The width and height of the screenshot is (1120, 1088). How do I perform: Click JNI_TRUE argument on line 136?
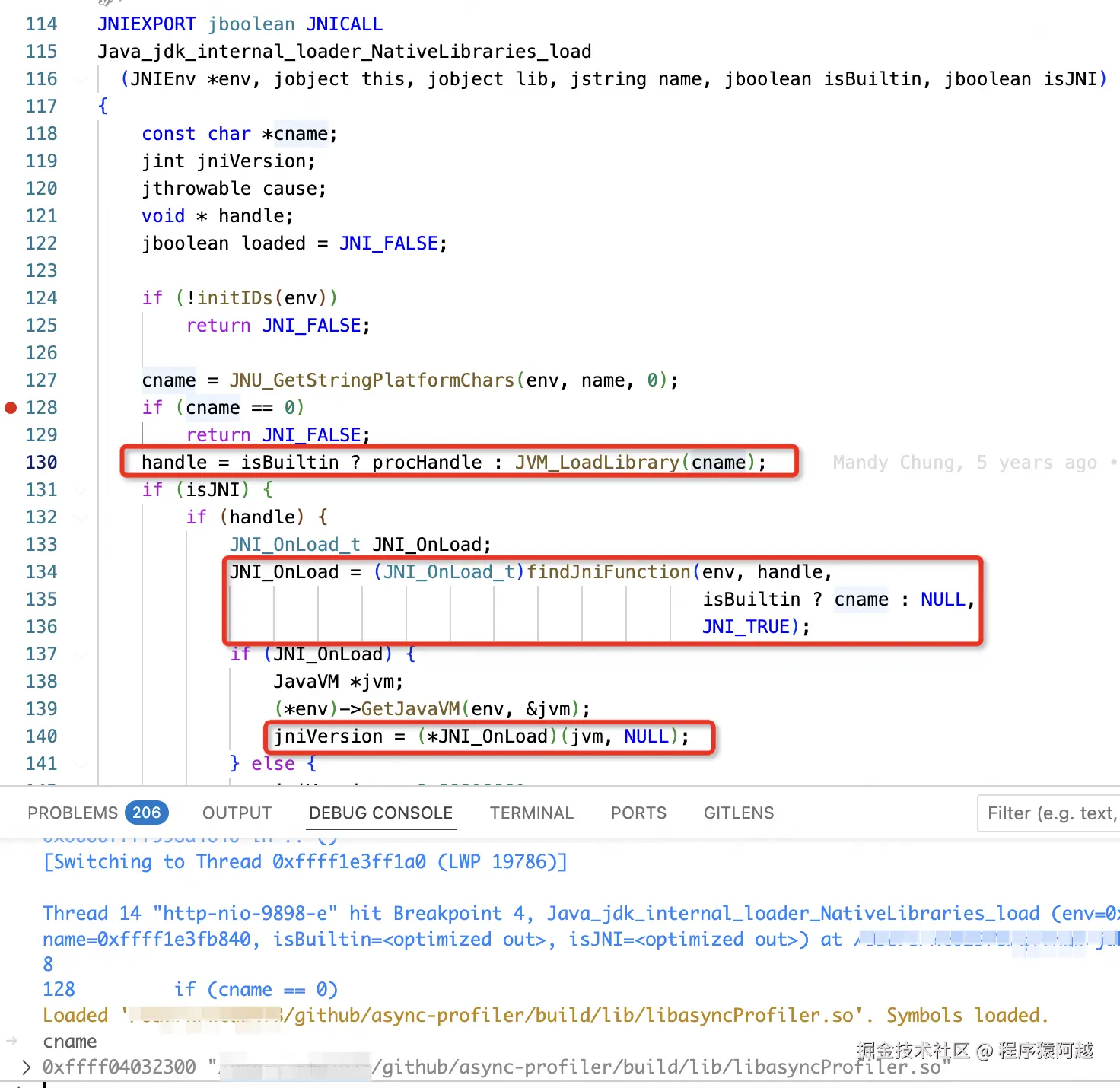click(x=746, y=627)
